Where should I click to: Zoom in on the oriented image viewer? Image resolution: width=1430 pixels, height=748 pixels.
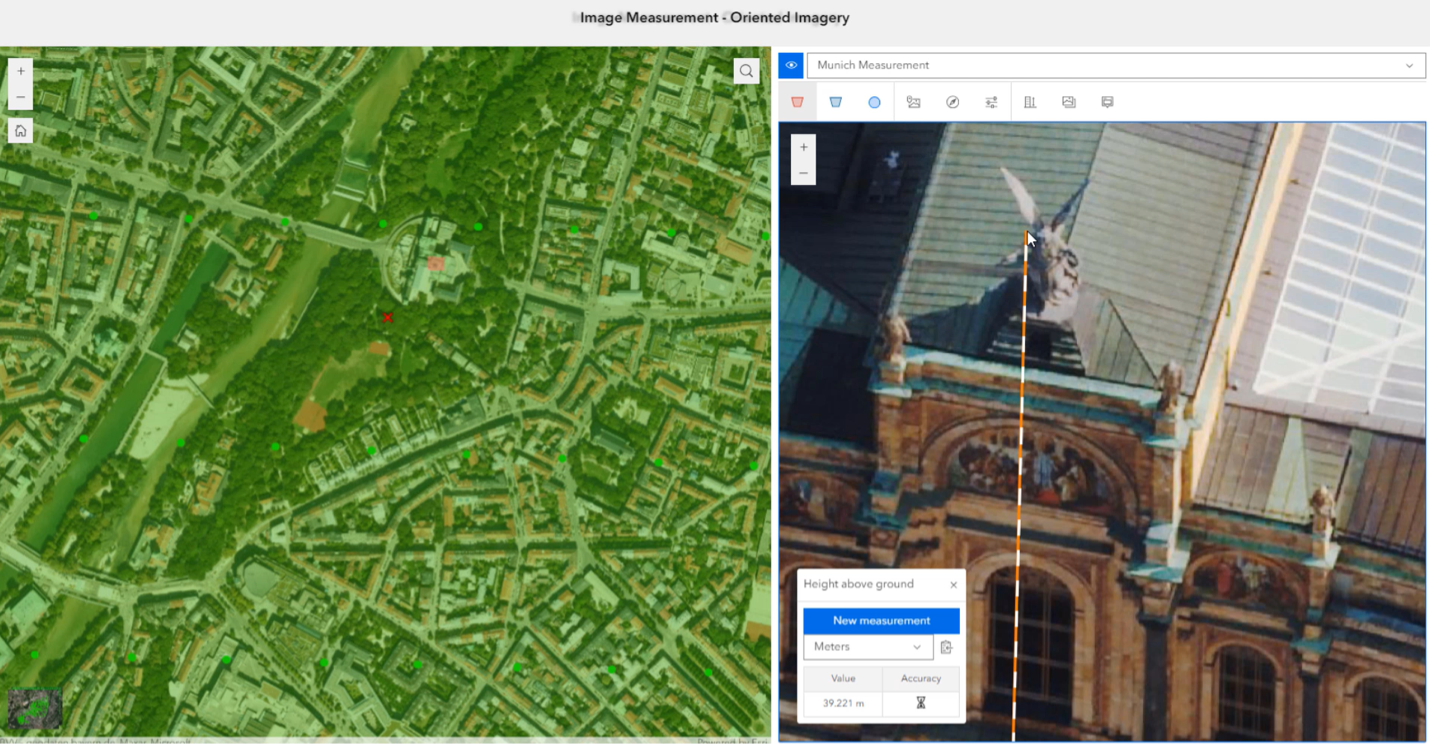click(x=803, y=147)
